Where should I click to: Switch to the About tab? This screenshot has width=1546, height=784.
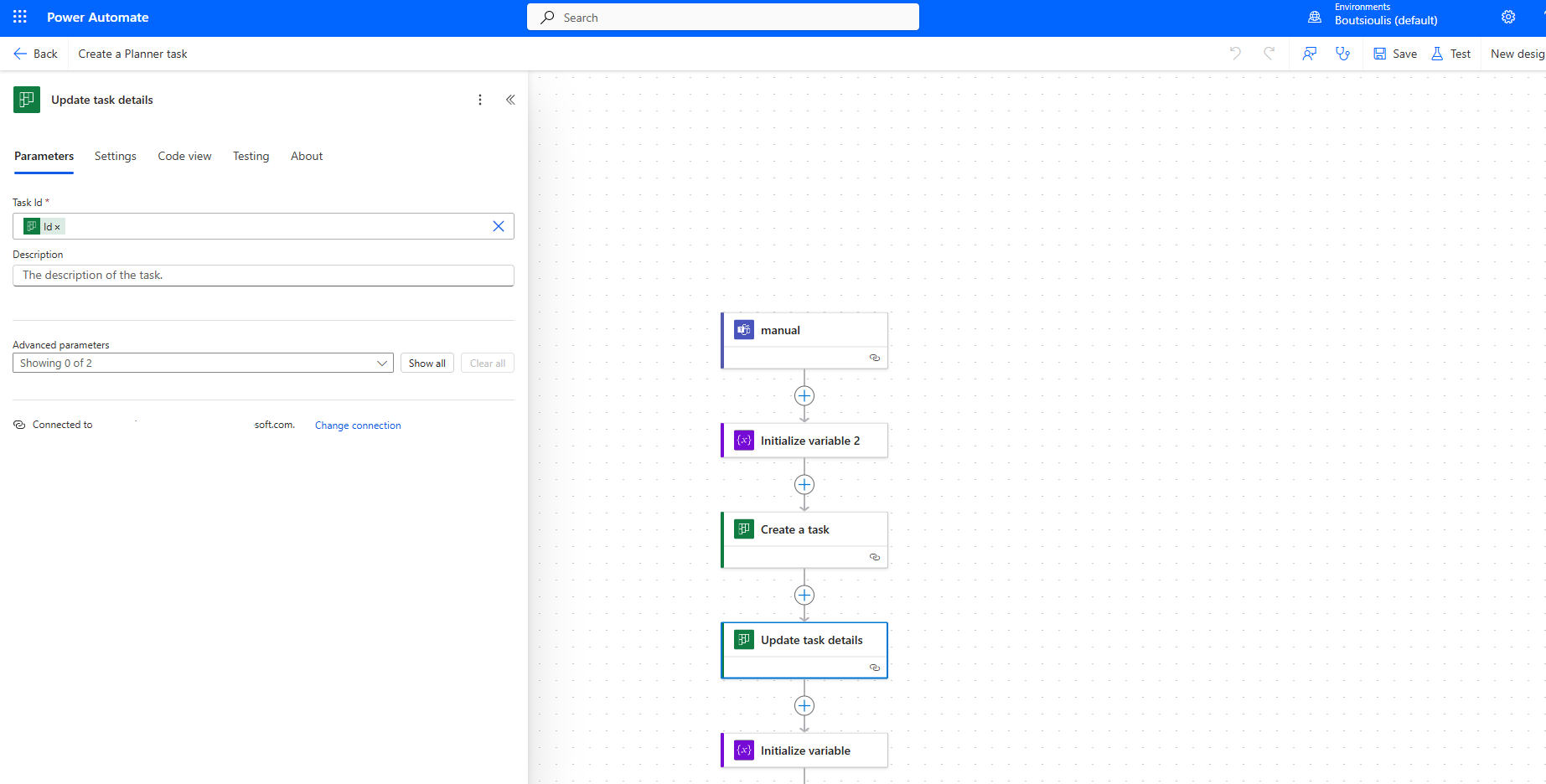click(307, 157)
